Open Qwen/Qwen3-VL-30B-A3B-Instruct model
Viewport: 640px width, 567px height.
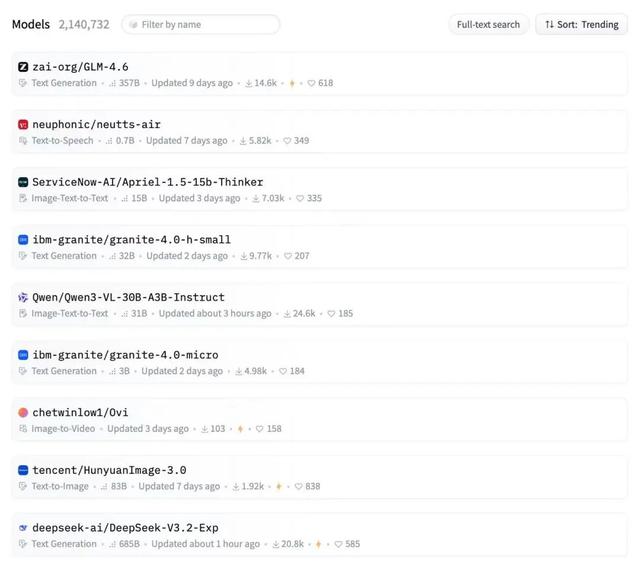pos(129,297)
